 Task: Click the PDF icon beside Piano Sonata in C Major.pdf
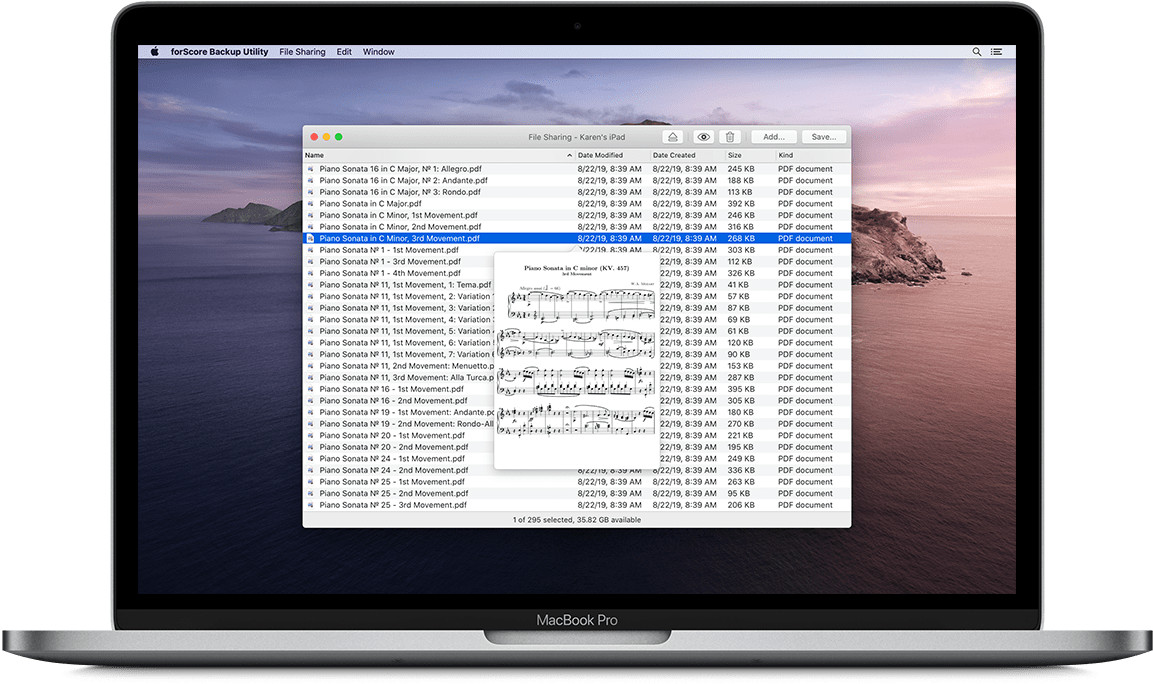310,204
